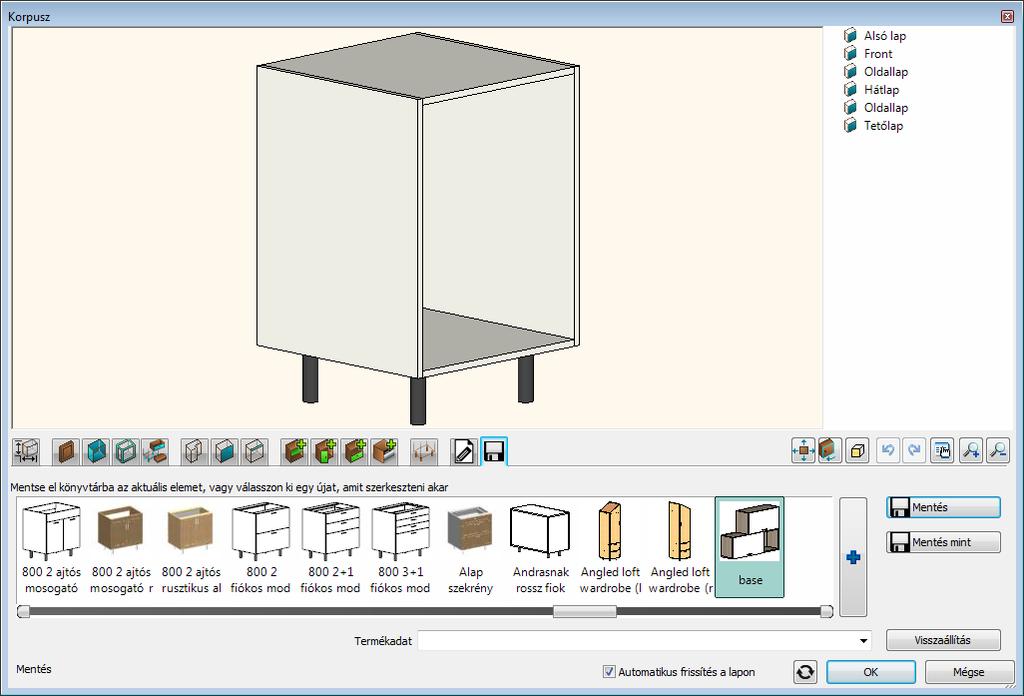Choose the solid teal cube tool
Screen dimensions: 1024x696
(96, 451)
